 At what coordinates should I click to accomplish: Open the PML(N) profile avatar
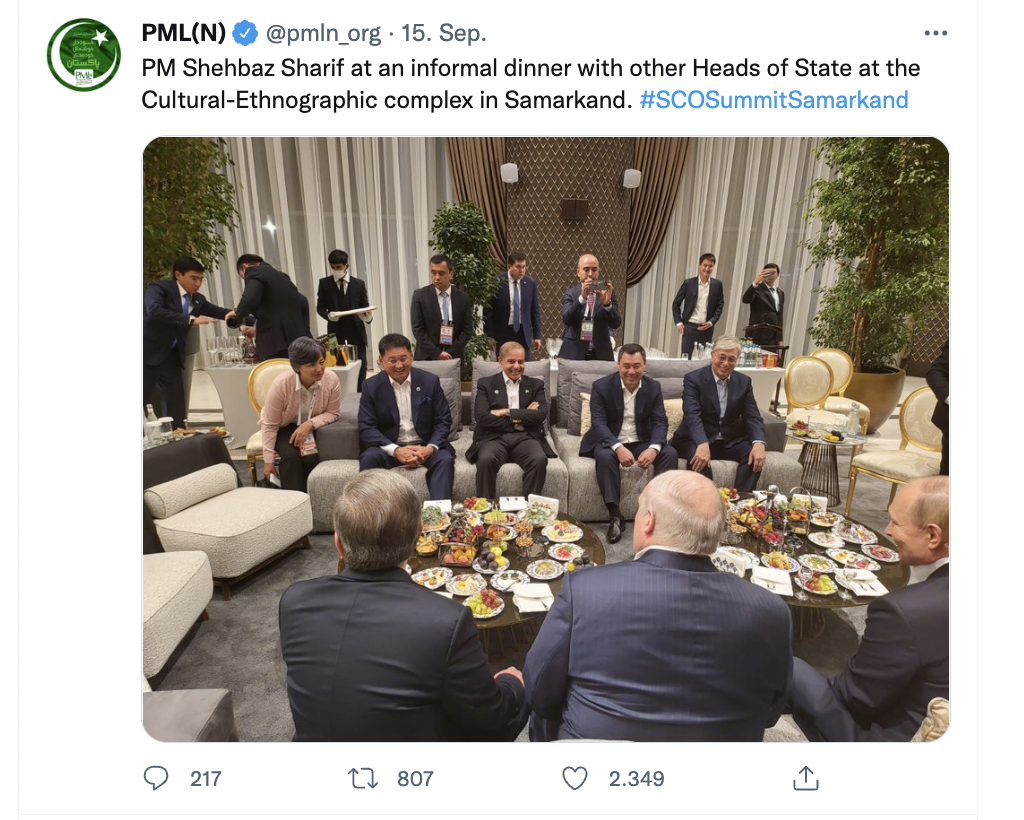point(84,55)
